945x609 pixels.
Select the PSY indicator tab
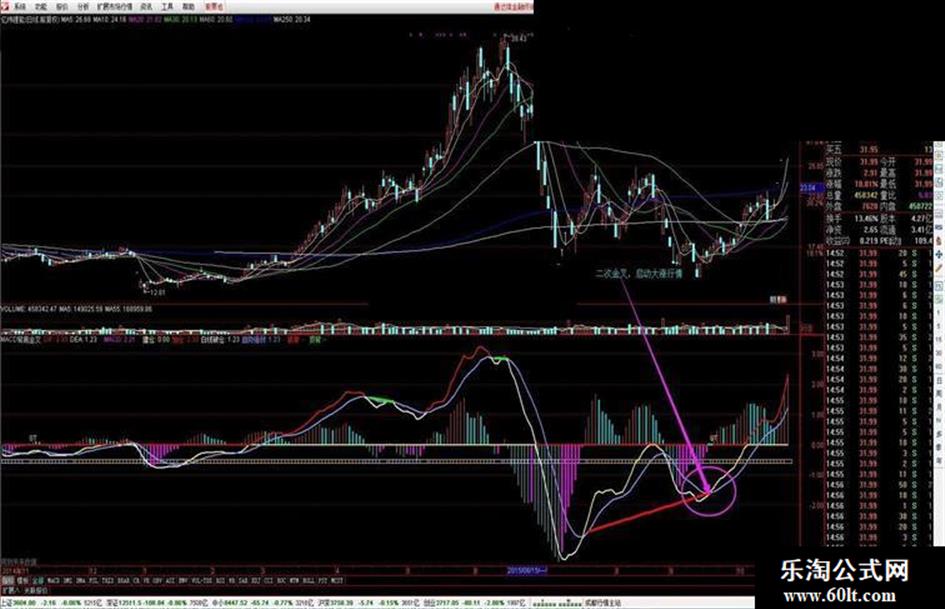322,580
